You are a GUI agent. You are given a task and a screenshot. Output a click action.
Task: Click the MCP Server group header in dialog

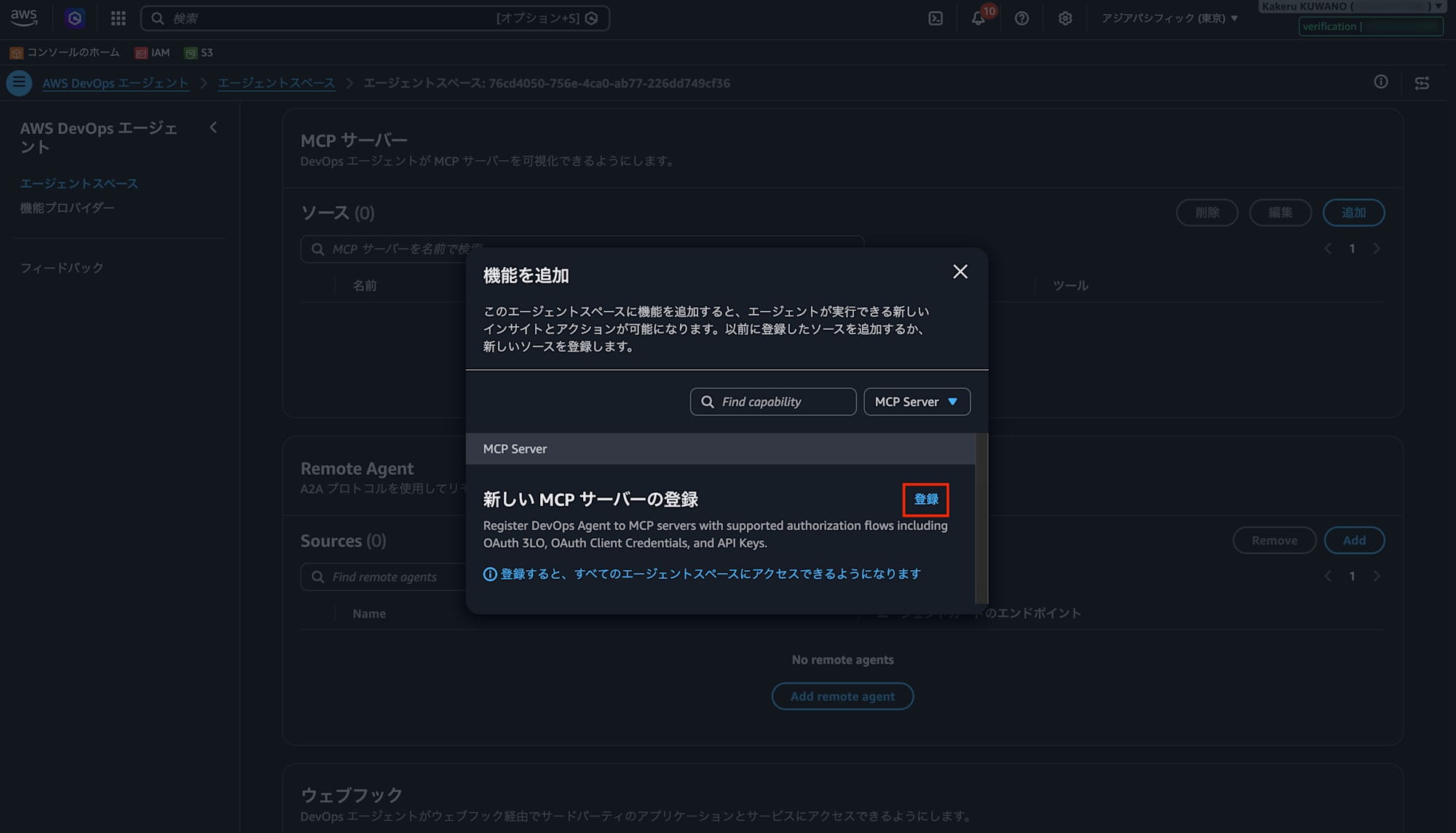tap(721, 449)
